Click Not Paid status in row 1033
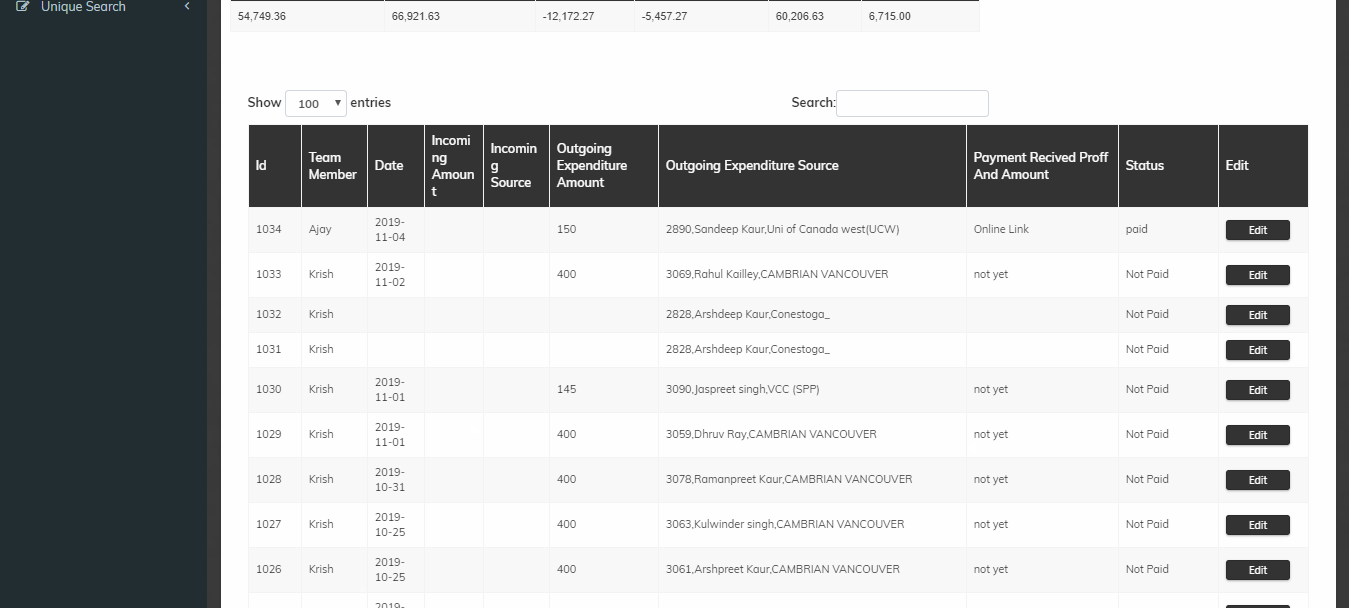Viewport: 1349px width, 608px height. pos(1147,274)
